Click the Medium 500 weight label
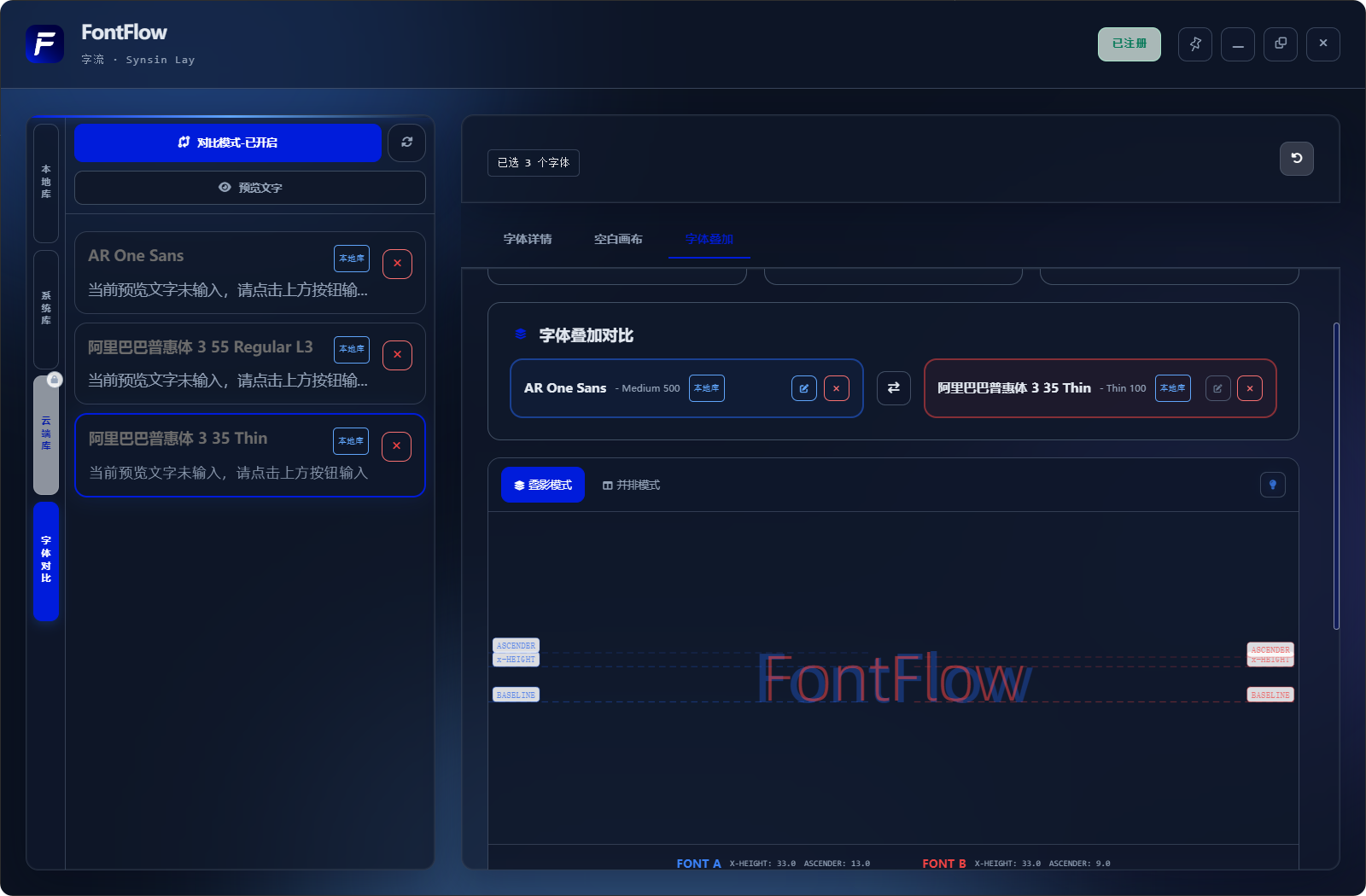Screen dimensions: 1366x896 click(648, 388)
